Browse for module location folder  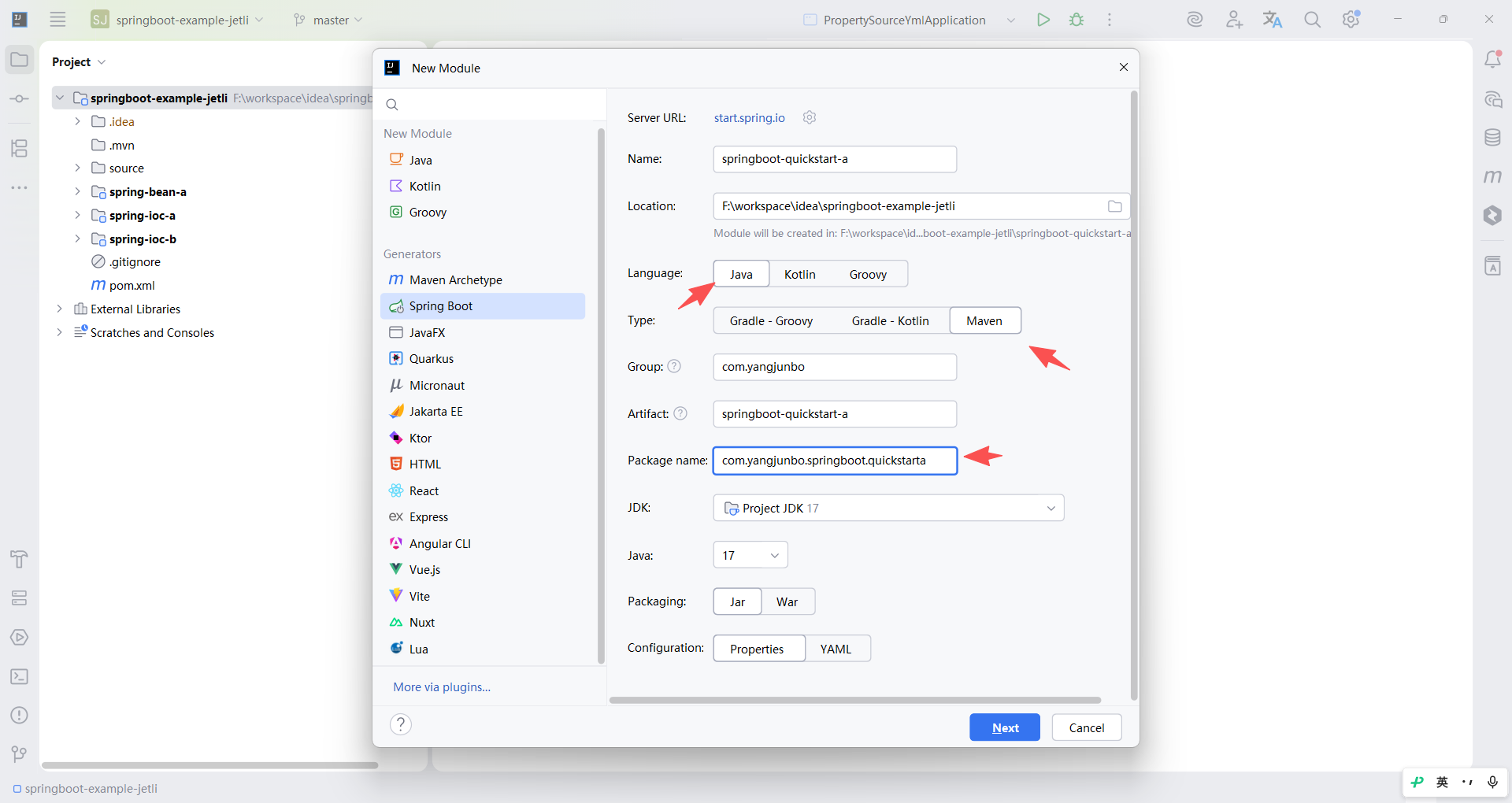click(x=1115, y=206)
